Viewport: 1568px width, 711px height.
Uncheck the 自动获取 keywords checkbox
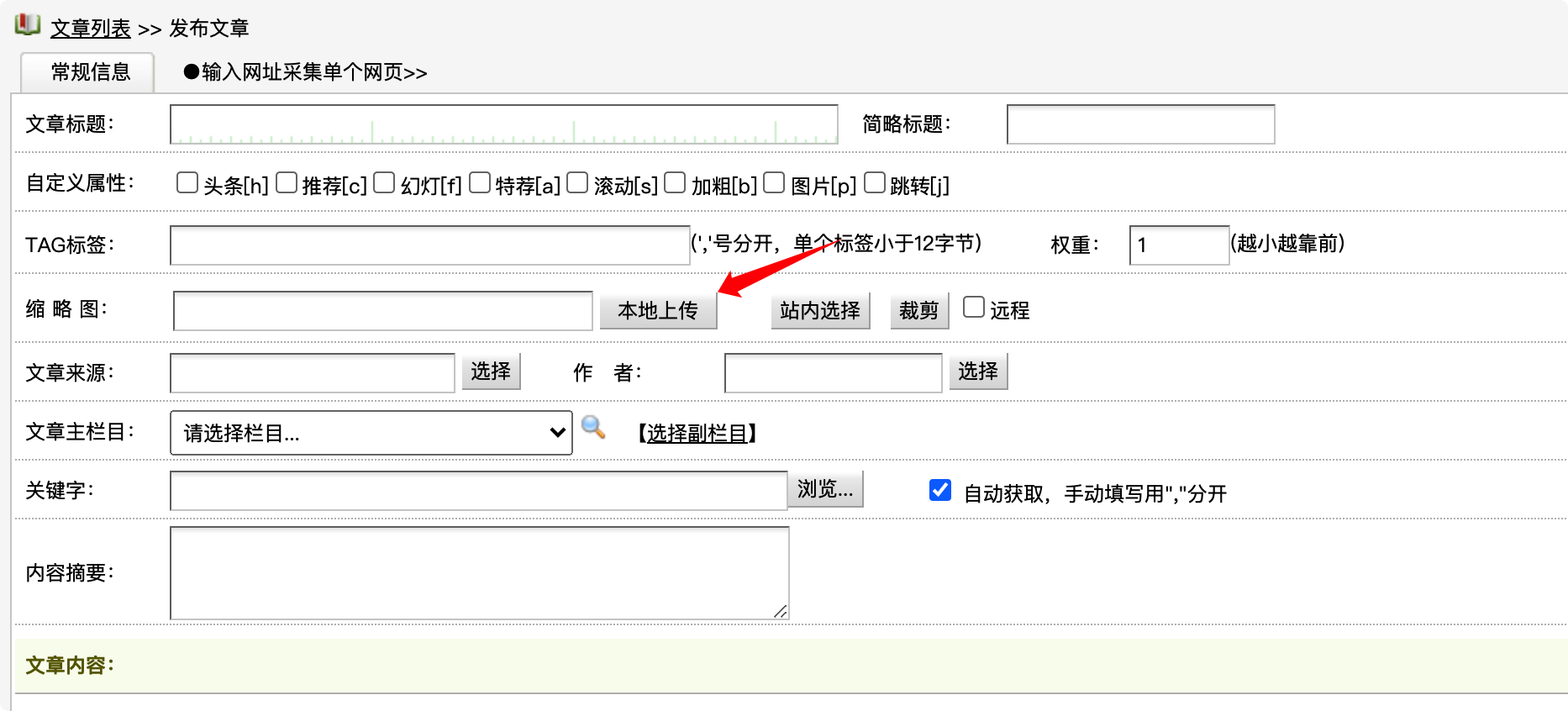point(940,490)
